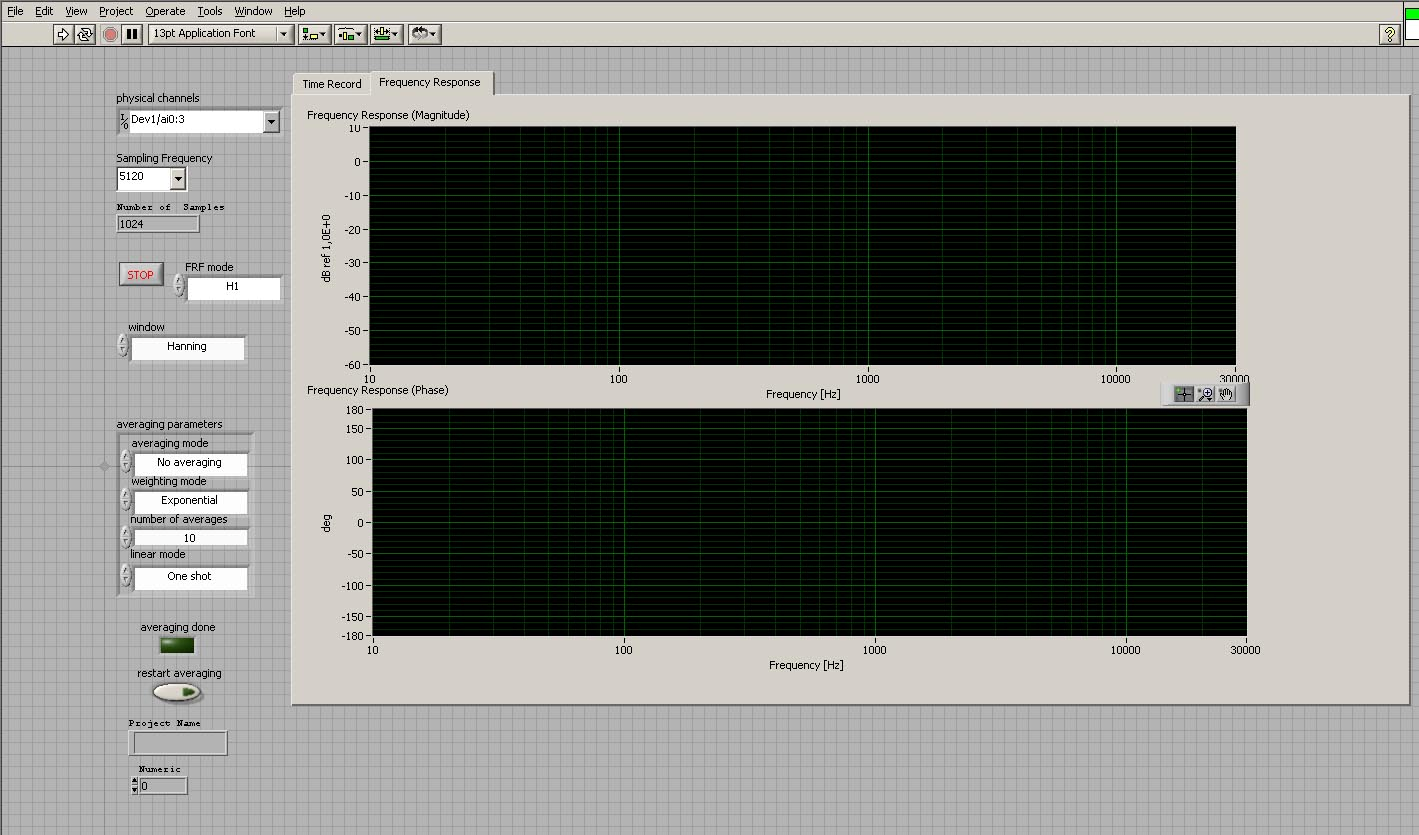
Task: Click the H1 FRF mode field
Action: [x=232, y=286]
